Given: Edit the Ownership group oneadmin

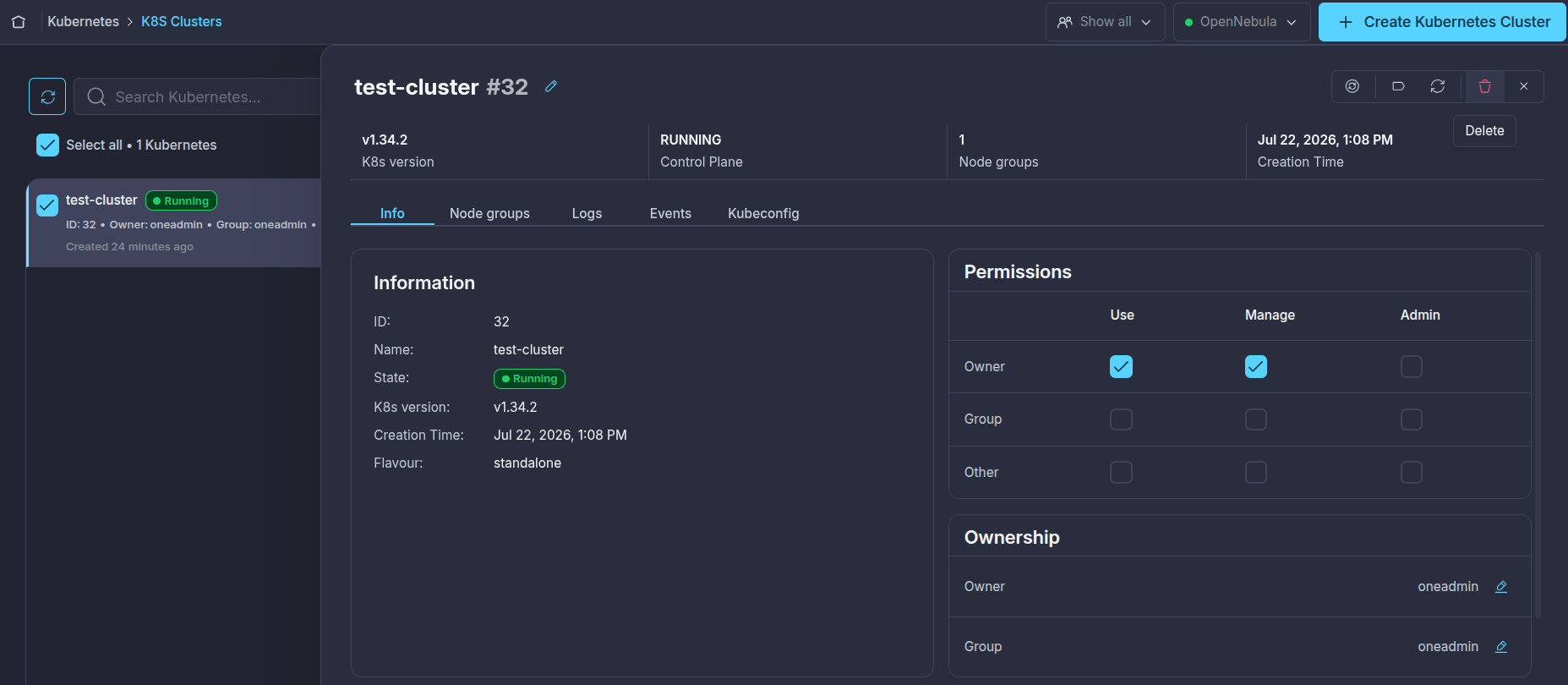Looking at the screenshot, I should pyautogui.click(x=1501, y=647).
